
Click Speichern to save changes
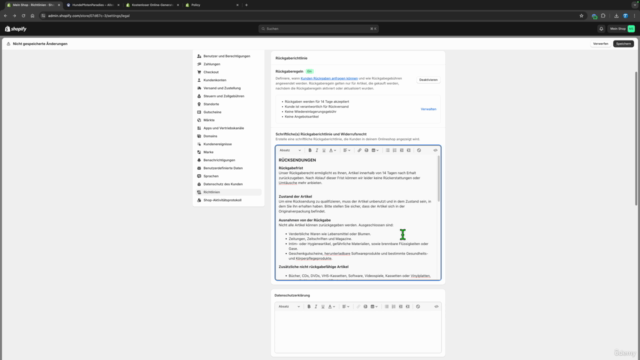pos(623,44)
